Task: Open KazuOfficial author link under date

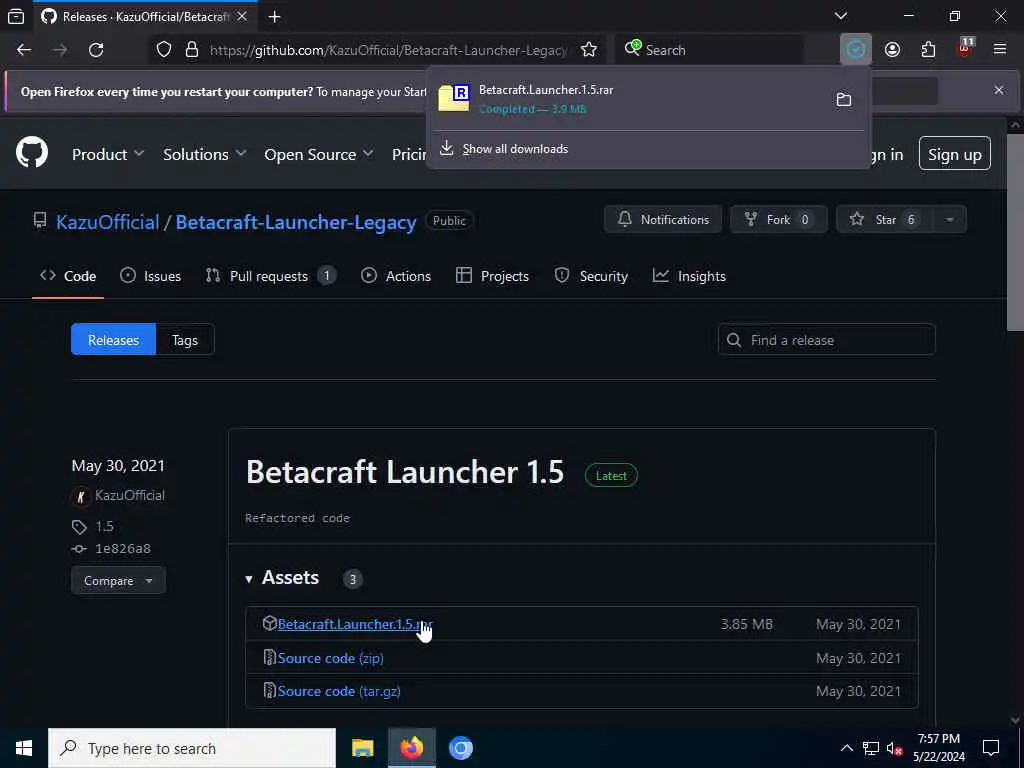Action: 129,495
